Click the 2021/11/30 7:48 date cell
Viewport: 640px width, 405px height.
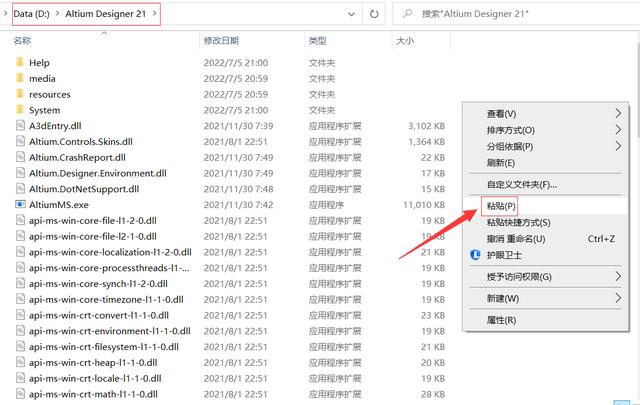pos(238,189)
